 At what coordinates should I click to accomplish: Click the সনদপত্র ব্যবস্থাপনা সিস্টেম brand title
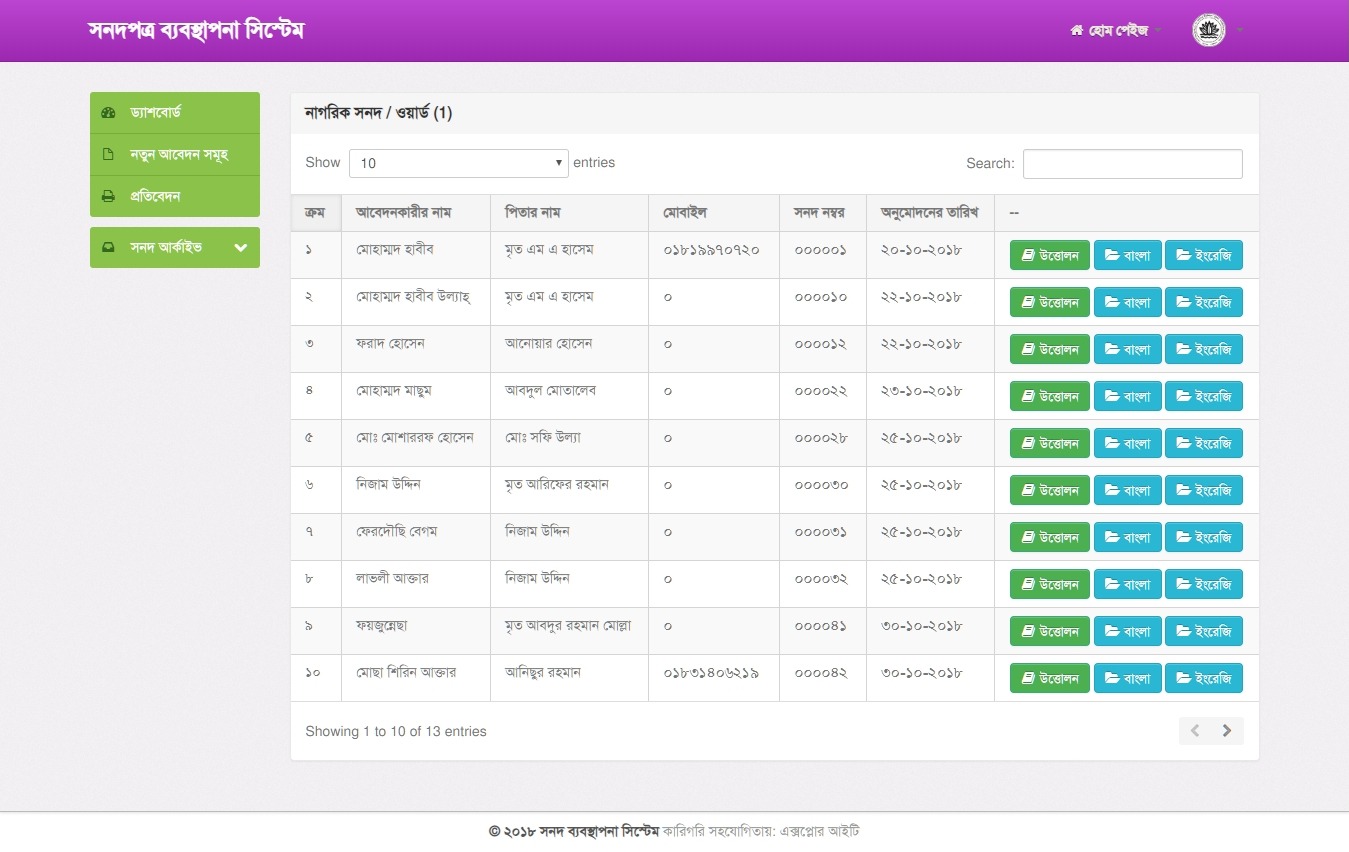tap(196, 30)
